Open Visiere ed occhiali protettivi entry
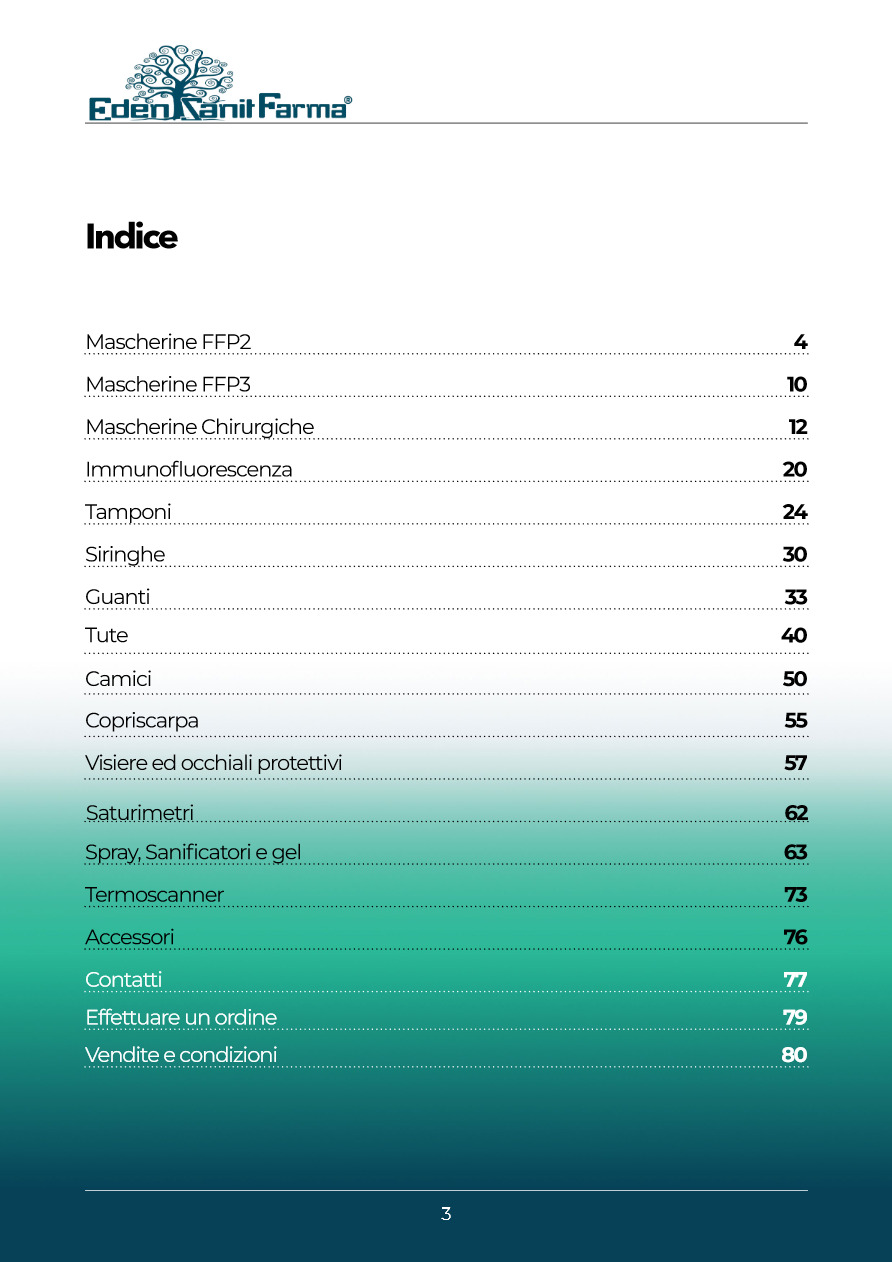This screenshot has height=1262, width=892. coord(214,763)
